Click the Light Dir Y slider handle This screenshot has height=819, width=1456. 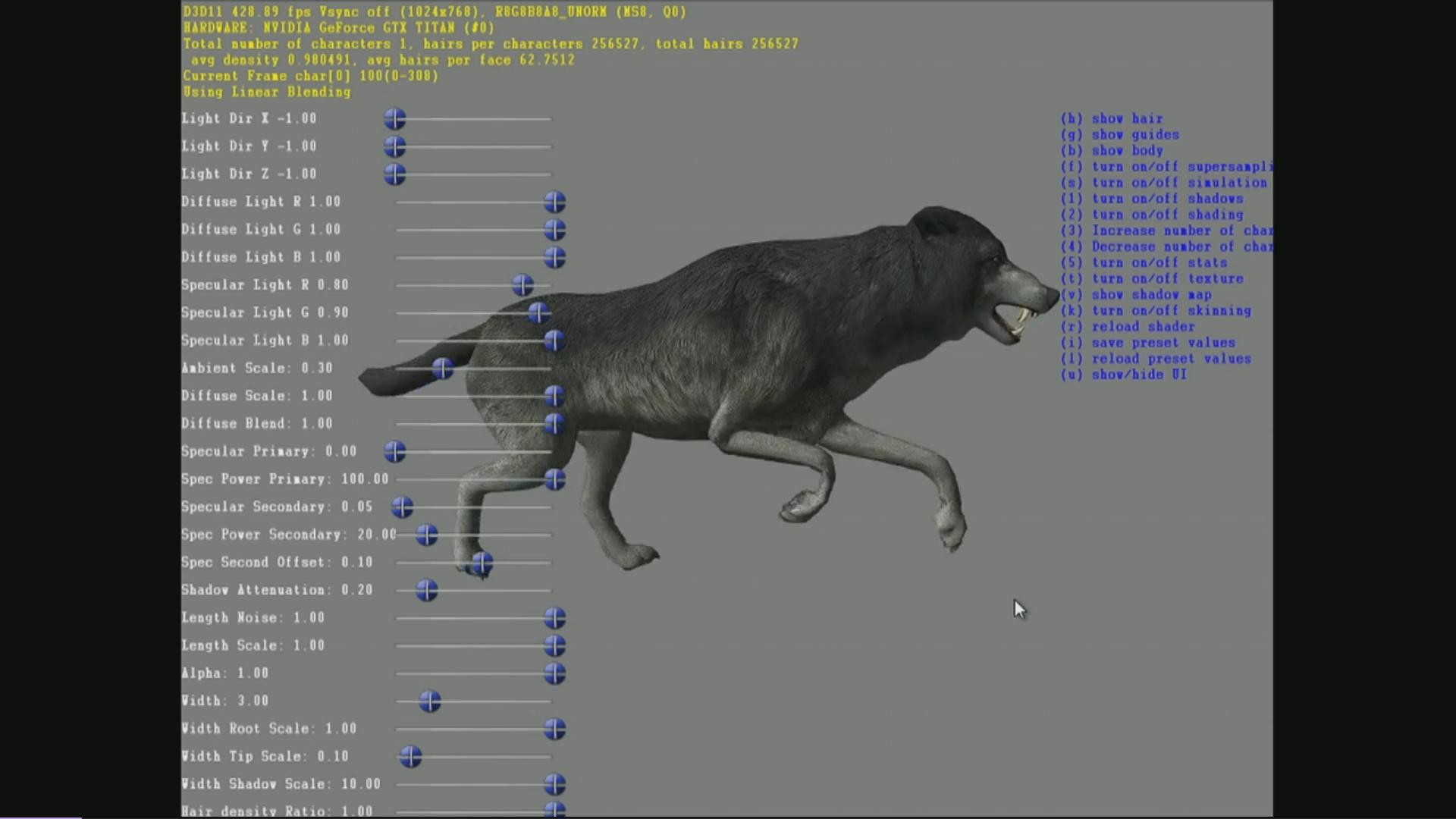point(394,146)
